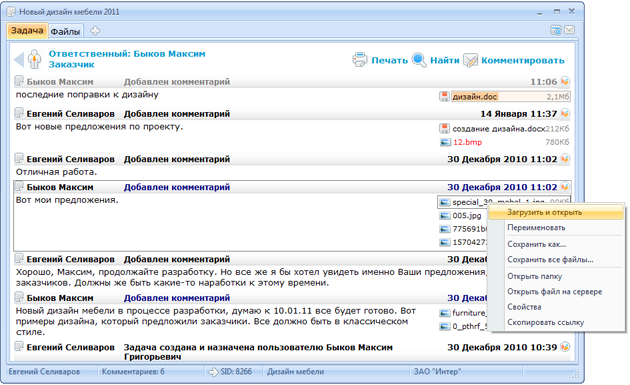Click the back arrow next to Ответственный
The image size is (630, 385).
19,59
